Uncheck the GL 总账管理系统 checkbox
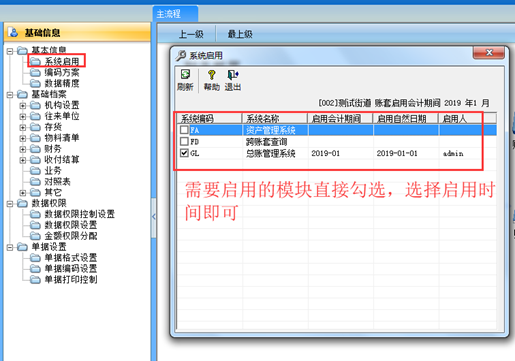515x361 pixels. (x=184, y=153)
